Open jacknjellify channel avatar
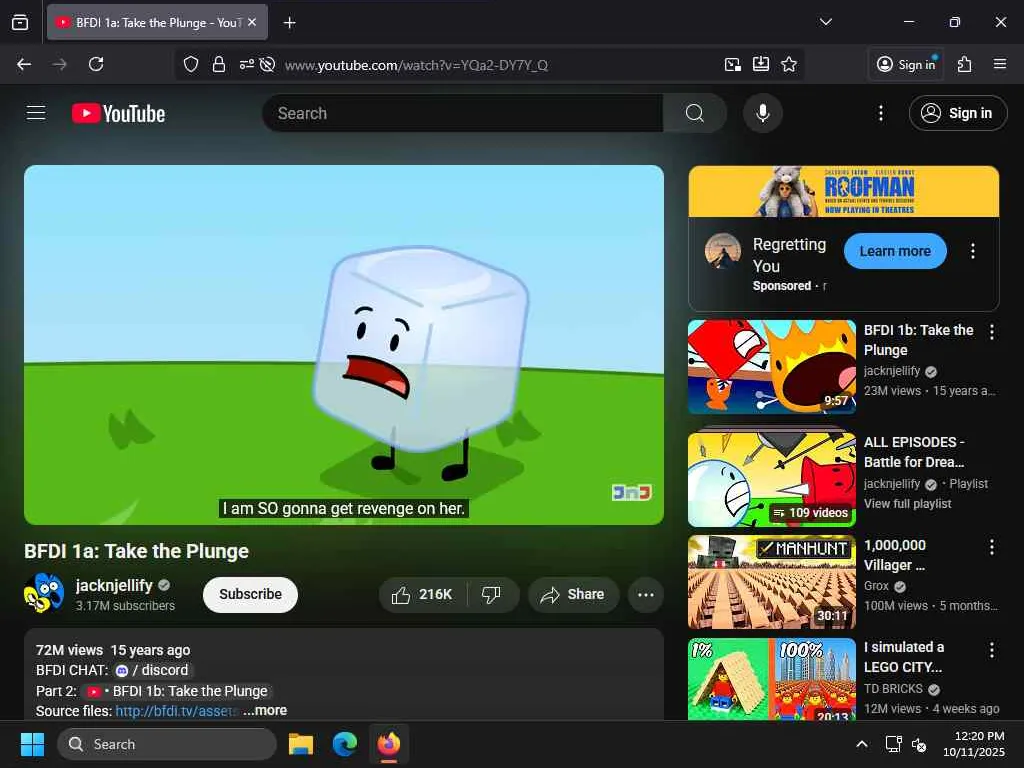 pyautogui.click(x=44, y=593)
